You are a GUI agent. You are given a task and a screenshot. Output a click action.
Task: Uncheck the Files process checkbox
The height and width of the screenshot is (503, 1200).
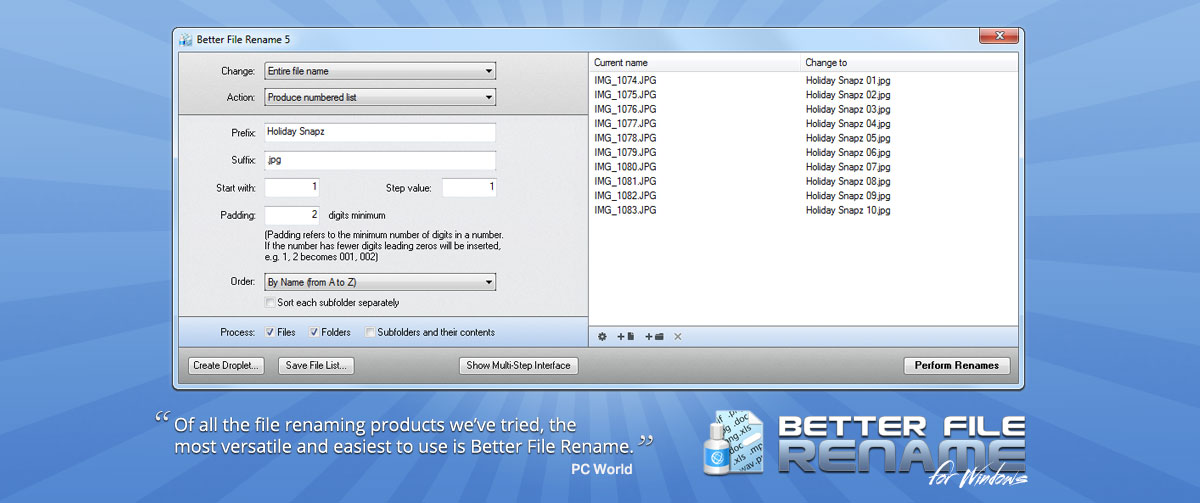pyautogui.click(x=269, y=332)
